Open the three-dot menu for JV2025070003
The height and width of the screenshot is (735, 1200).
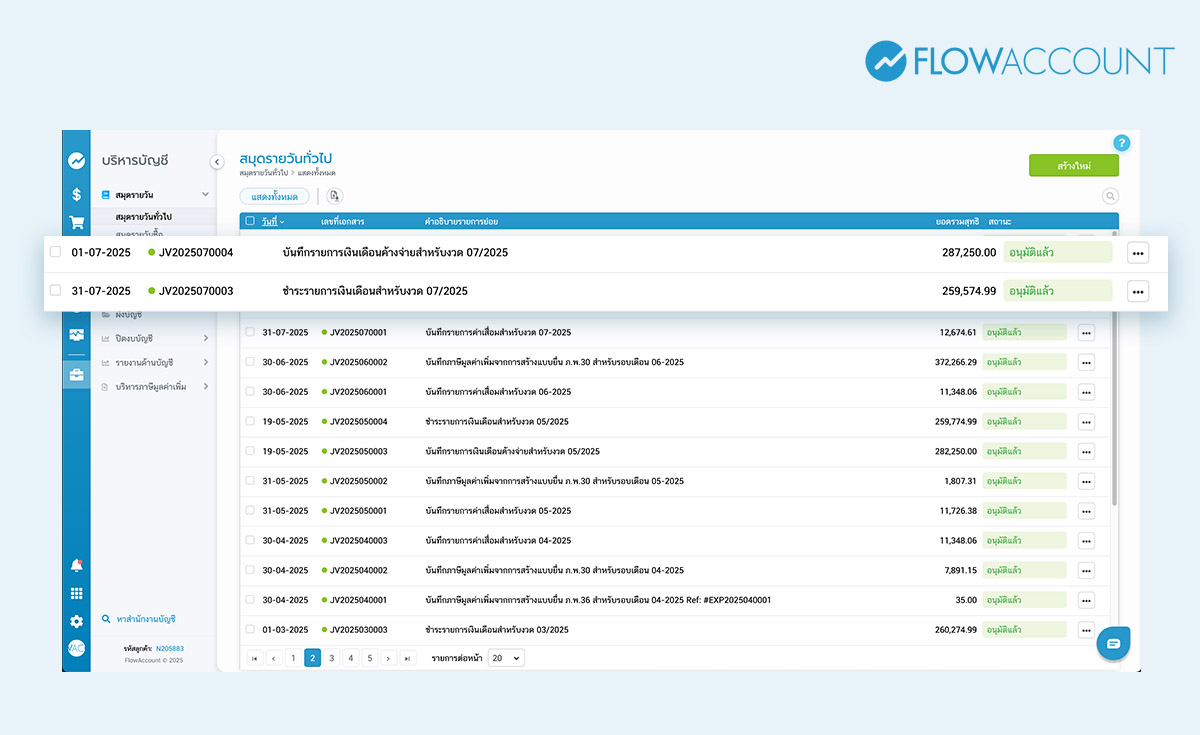(1137, 291)
